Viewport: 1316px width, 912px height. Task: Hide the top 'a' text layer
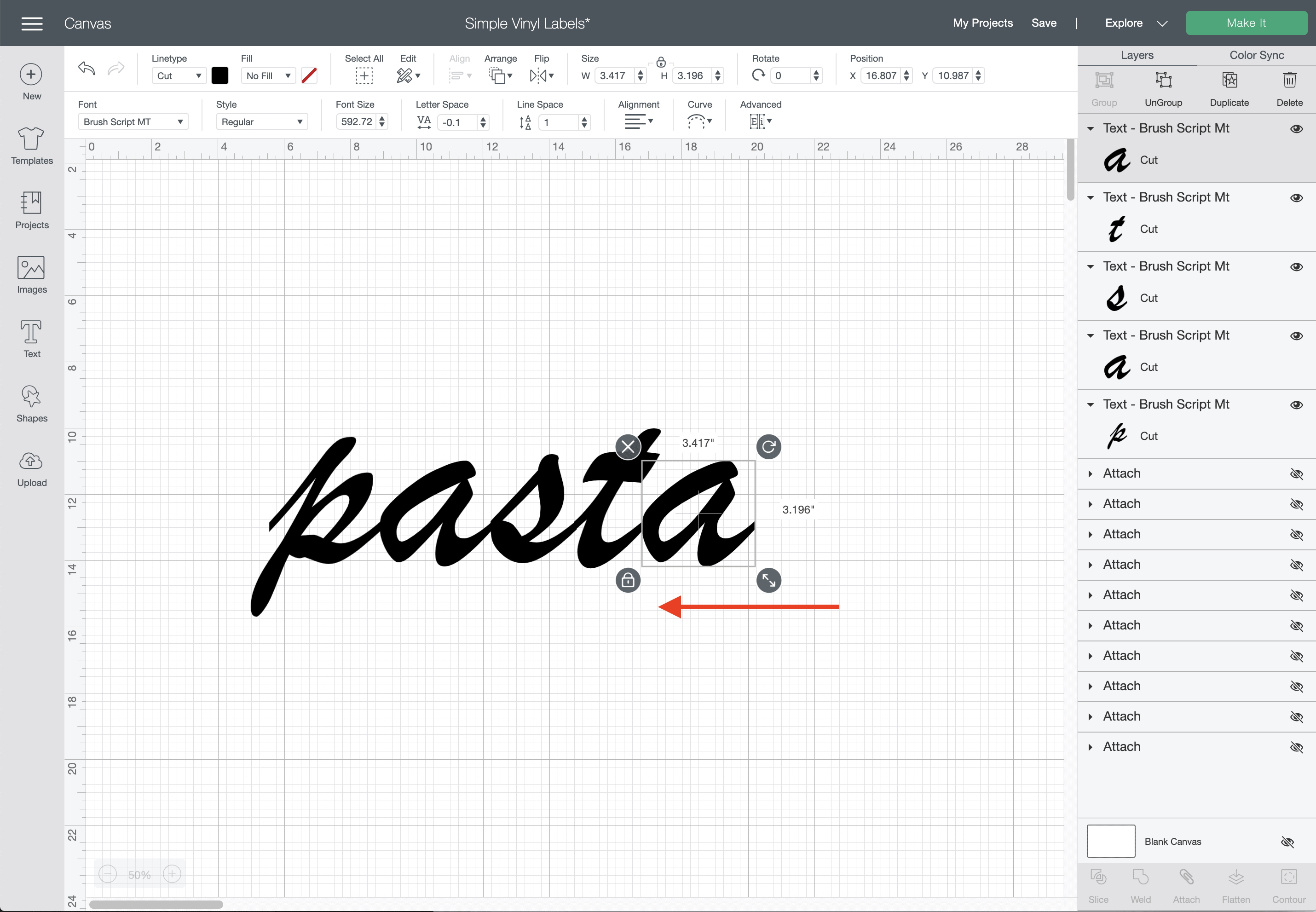click(1296, 128)
